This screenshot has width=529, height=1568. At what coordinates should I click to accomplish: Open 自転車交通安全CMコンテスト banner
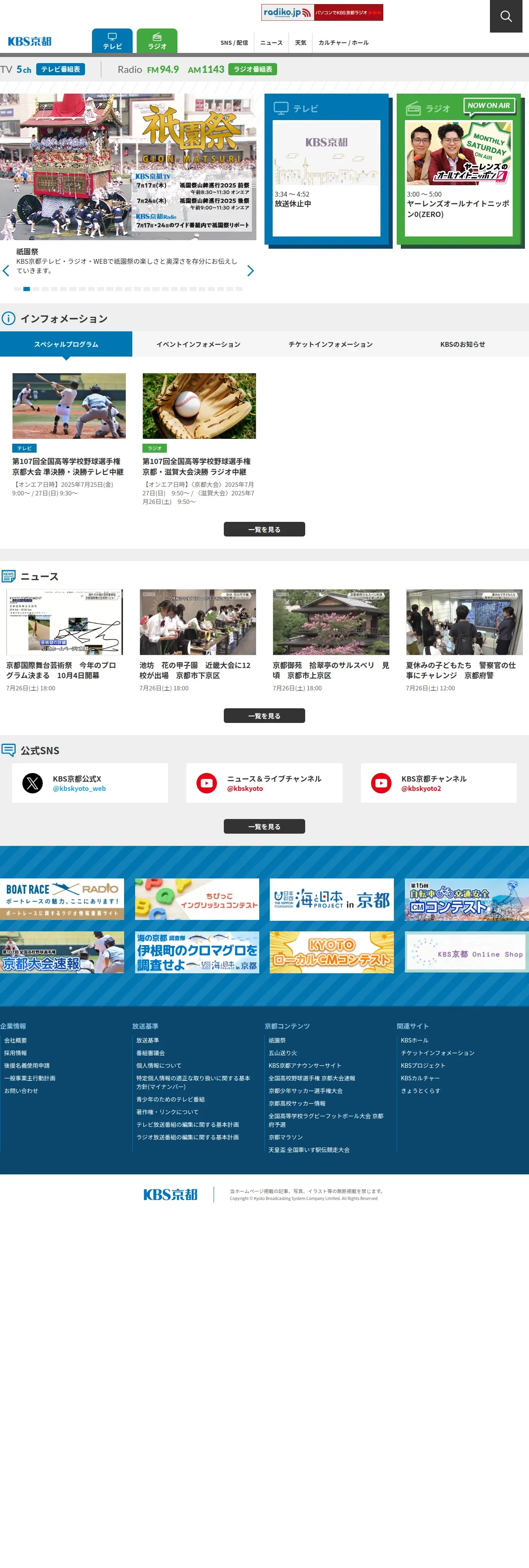(467, 899)
